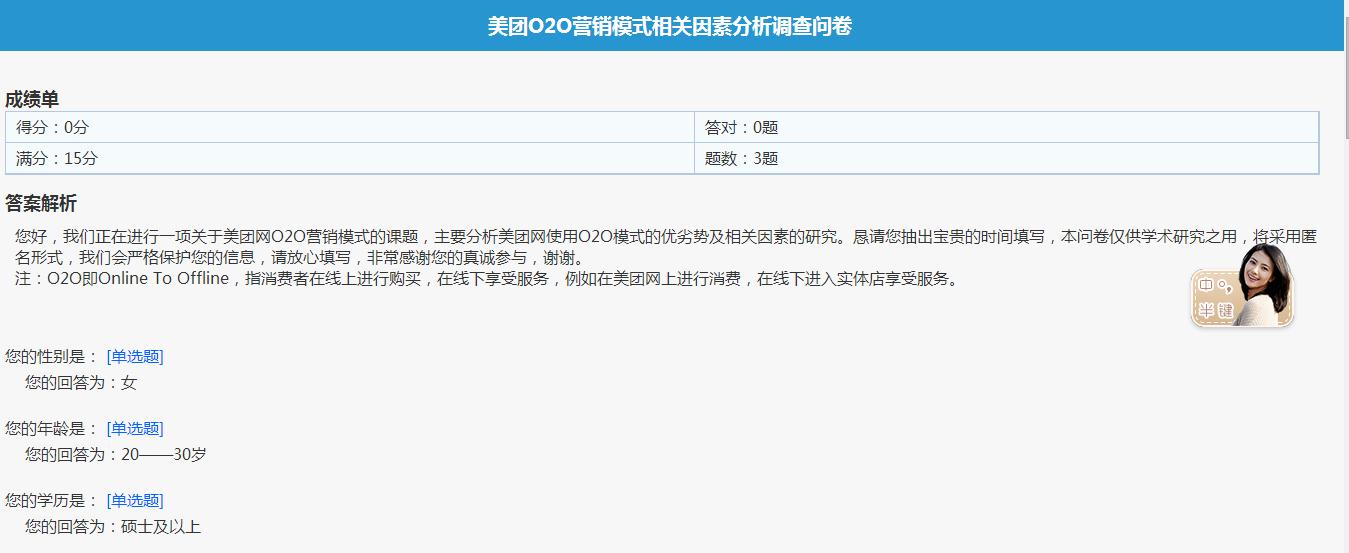Click the answer 您的回答为：20——30岁
This screenshot has width=1349, height=553.
pyautogui.click(x=116, y=454)
